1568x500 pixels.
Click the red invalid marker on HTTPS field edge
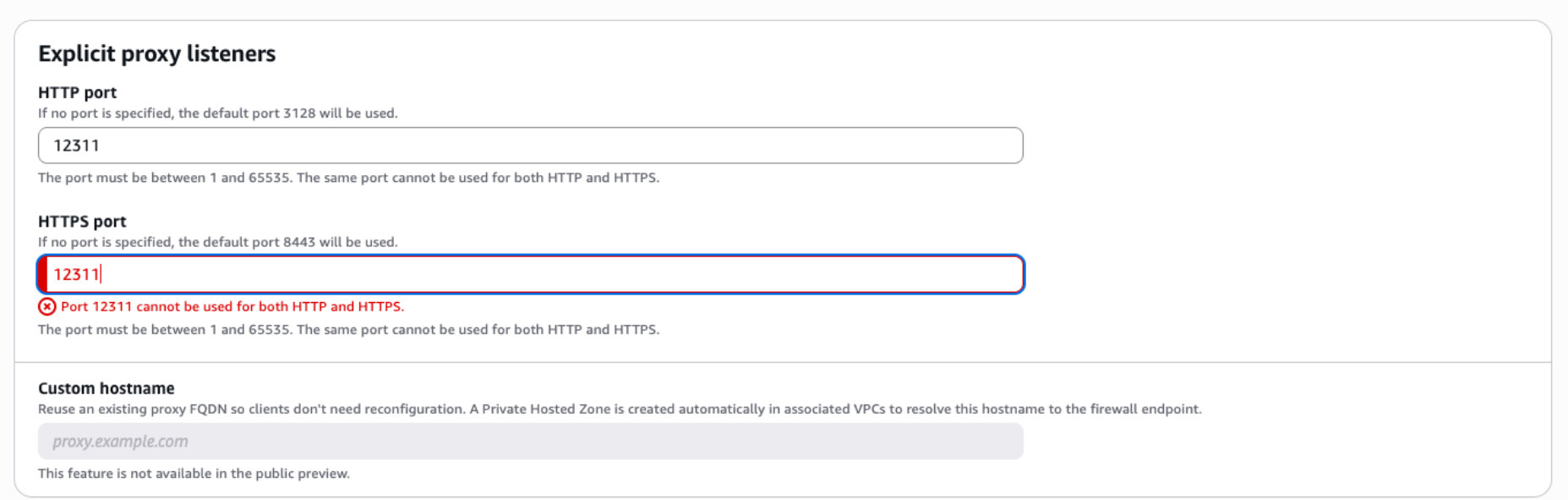tap(42, 274)
